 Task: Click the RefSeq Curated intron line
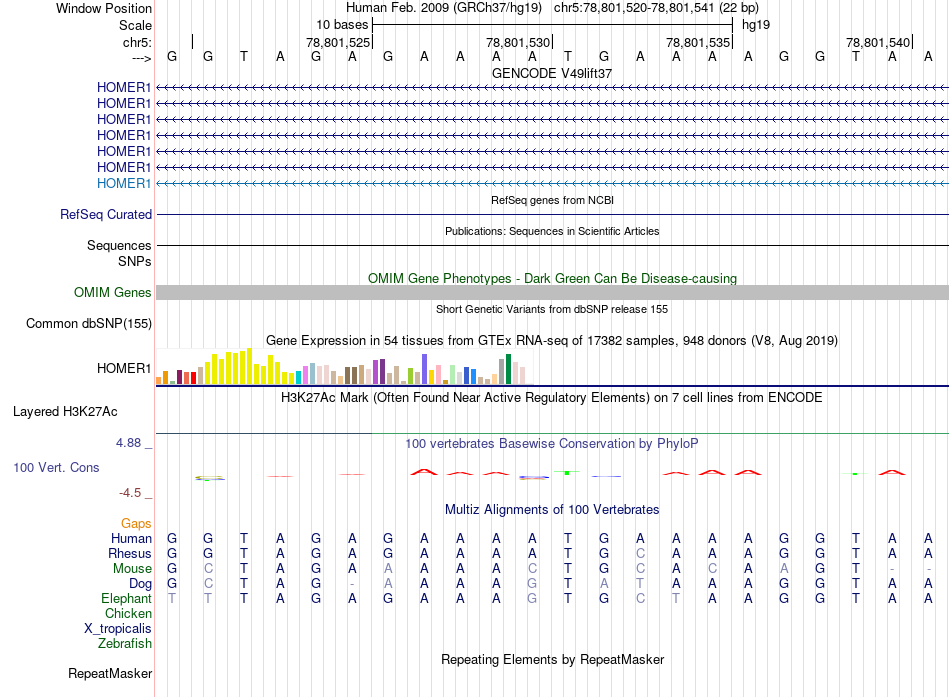[x=553, y=215]
